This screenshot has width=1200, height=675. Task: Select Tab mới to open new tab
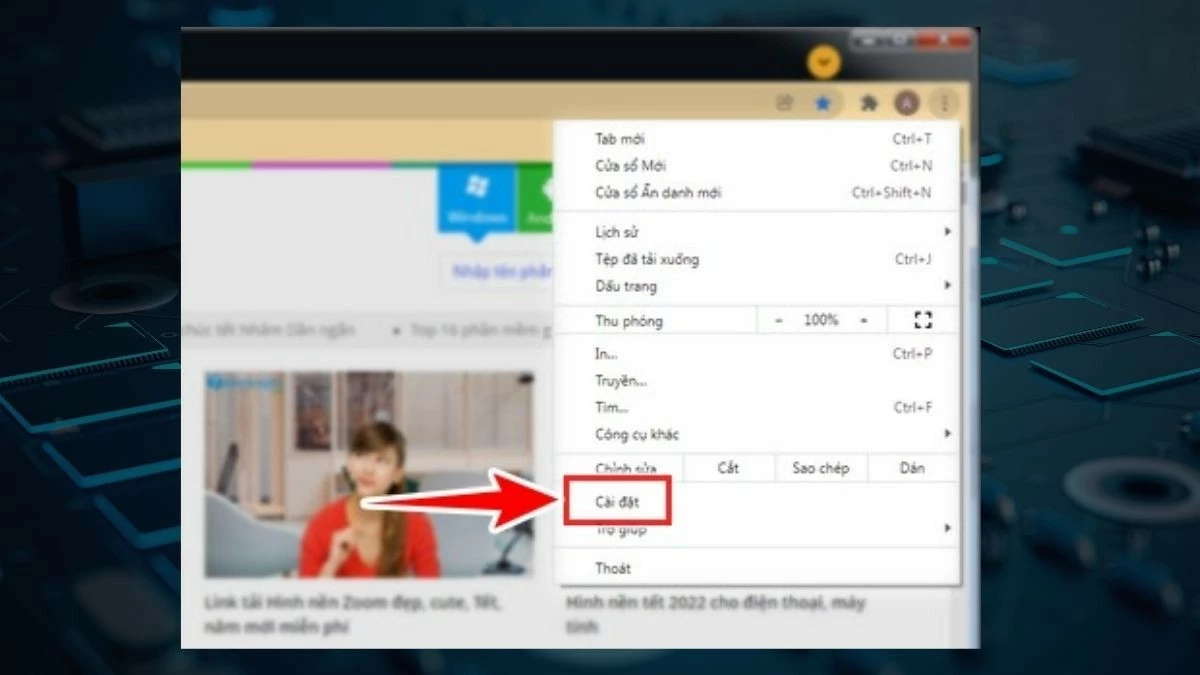click(x=700, y=138)
